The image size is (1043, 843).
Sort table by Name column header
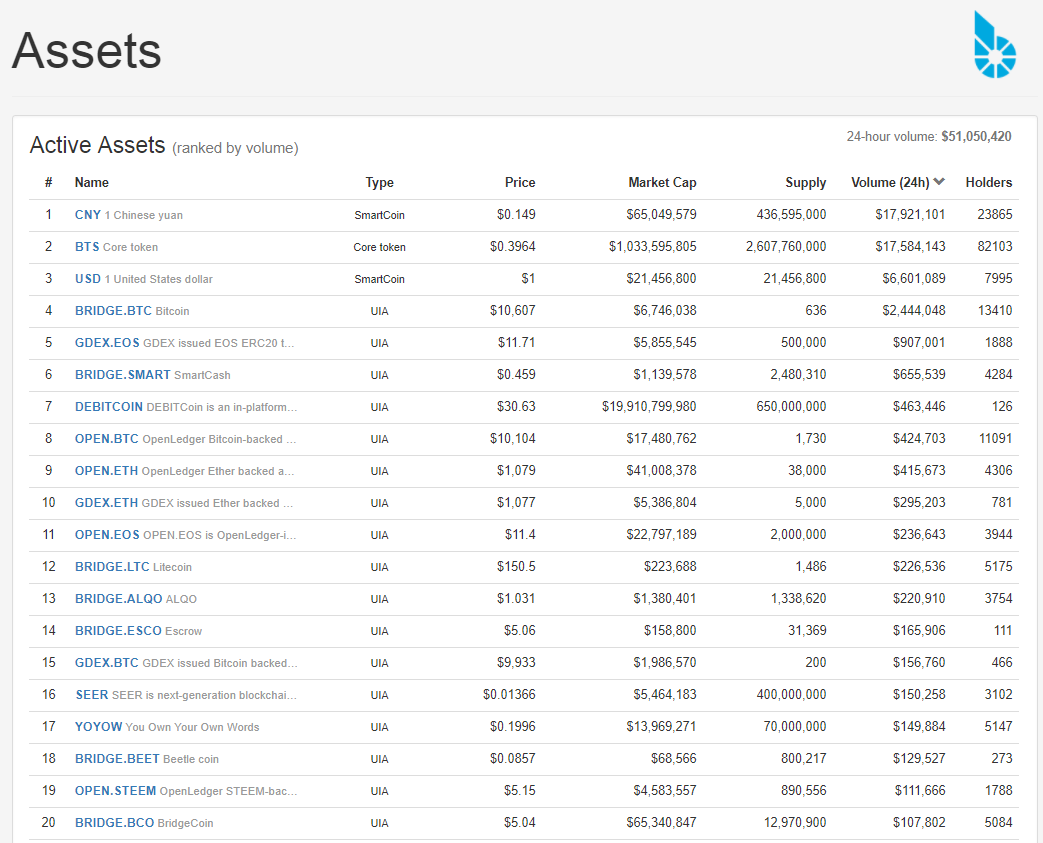coord(91,182)
